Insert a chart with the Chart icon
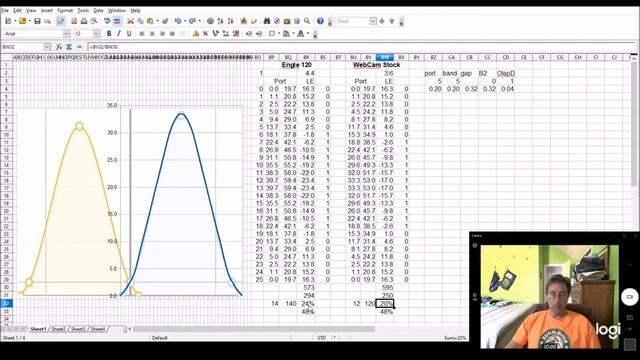The height and width of the screenshot is (360, 640). click(x=244, y=21)
